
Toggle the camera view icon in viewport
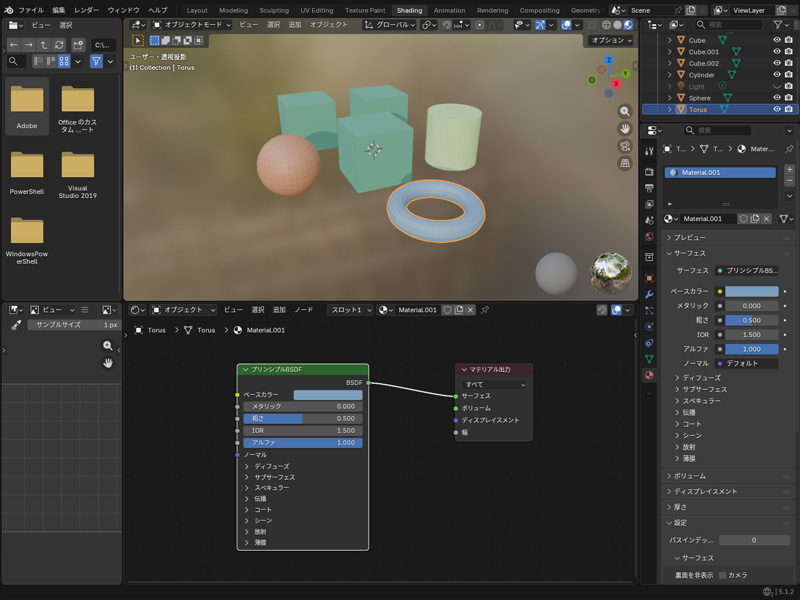(625, 146)
